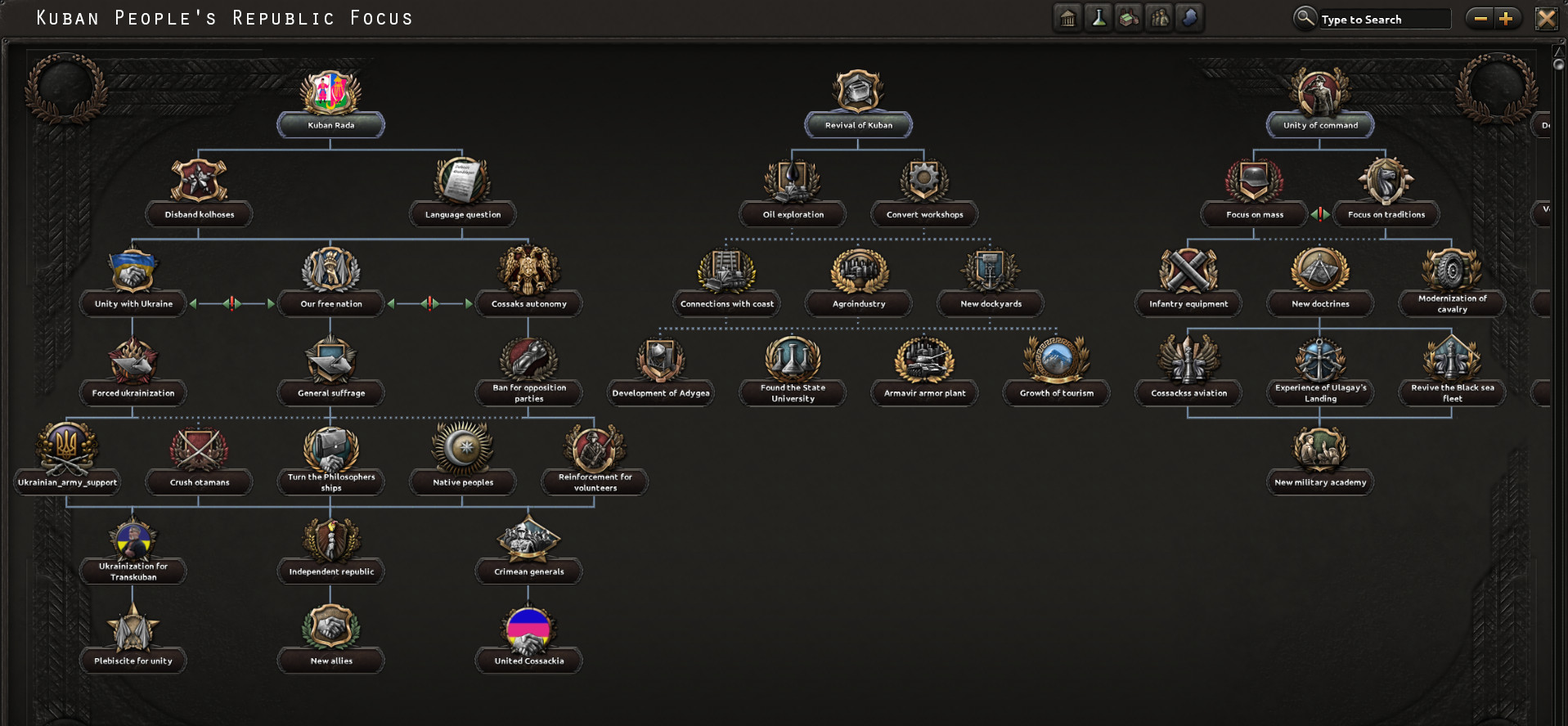Select the Connections with coast icon

[x=726, y=270]
